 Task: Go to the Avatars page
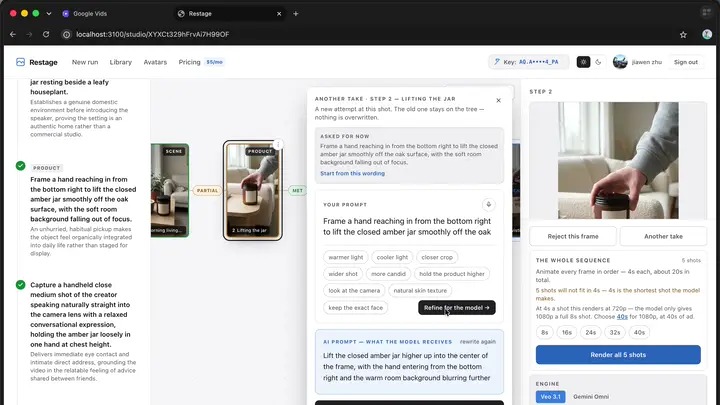tap(155, 62)
